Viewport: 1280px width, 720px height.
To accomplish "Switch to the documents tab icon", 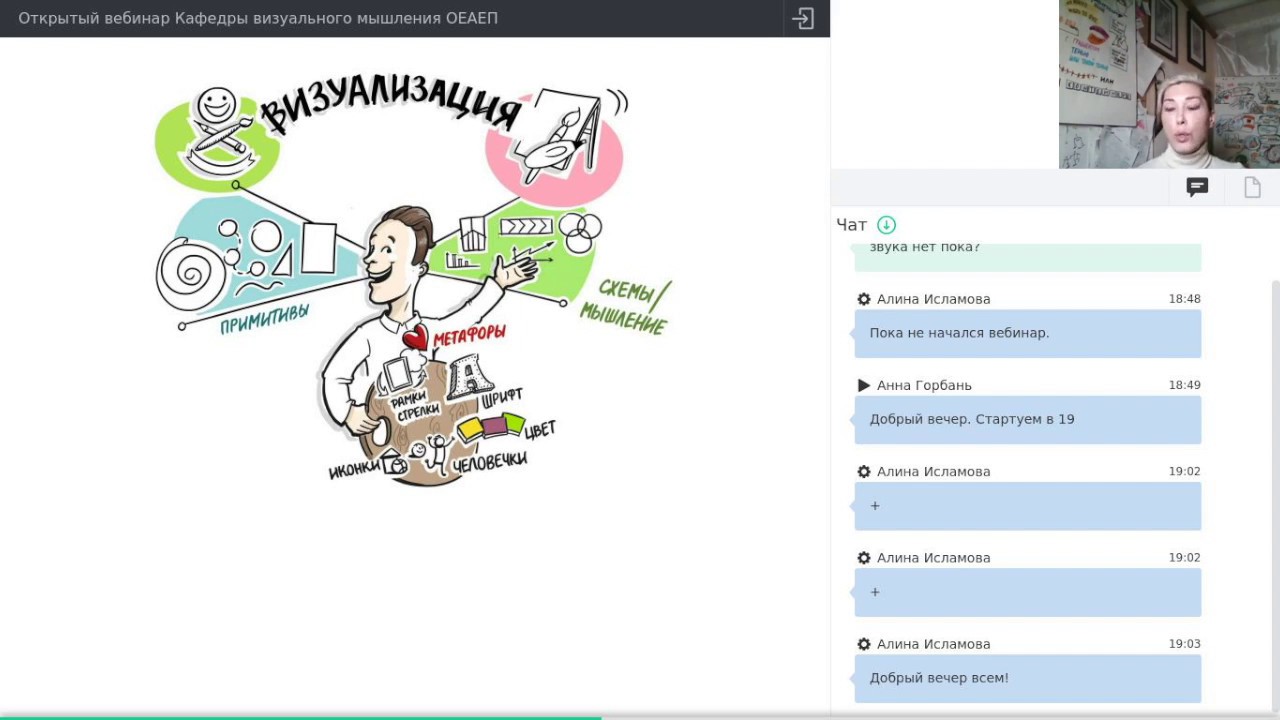I will coord(1252,187).
